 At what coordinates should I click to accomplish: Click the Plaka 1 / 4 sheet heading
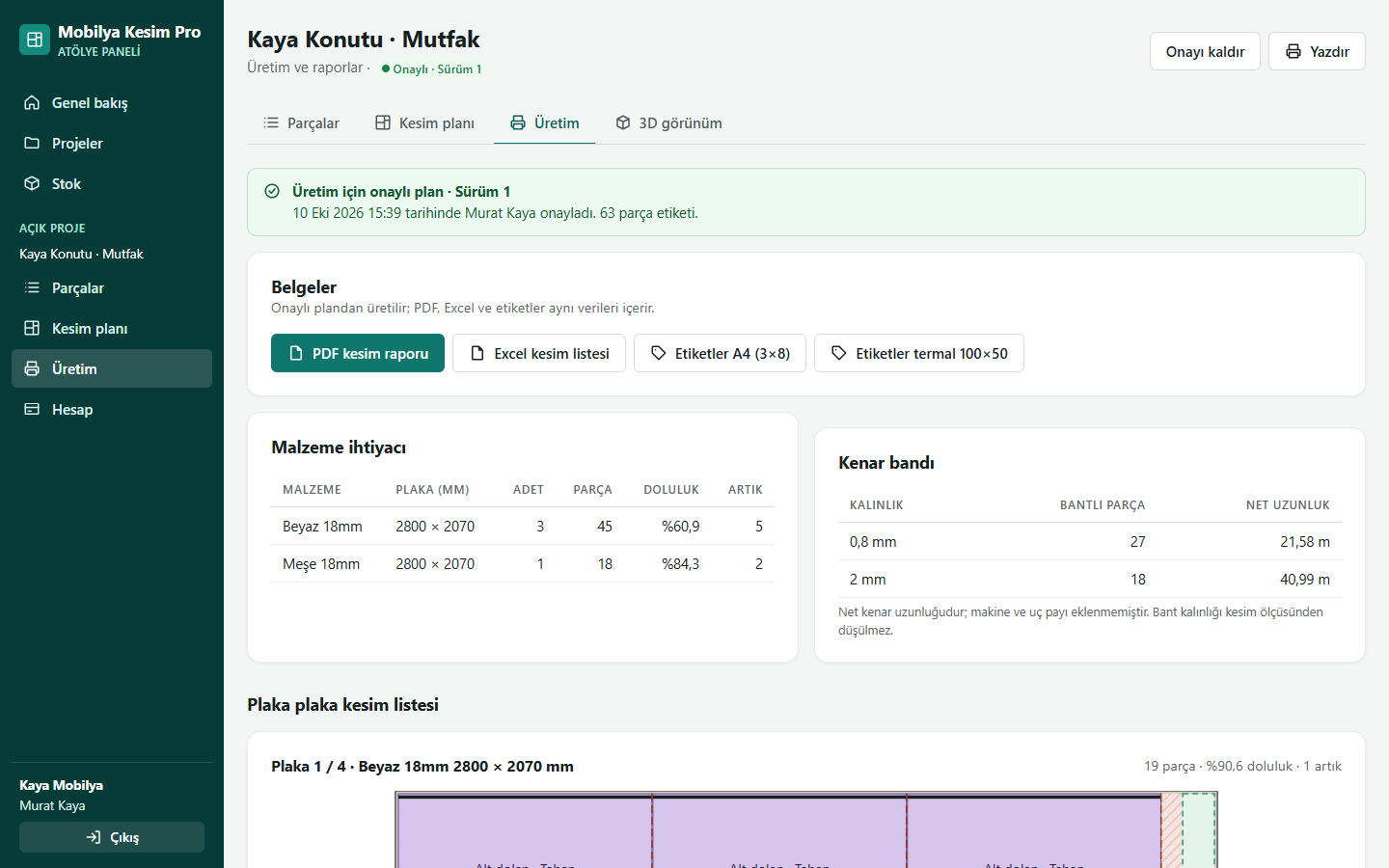coord(422,767)
